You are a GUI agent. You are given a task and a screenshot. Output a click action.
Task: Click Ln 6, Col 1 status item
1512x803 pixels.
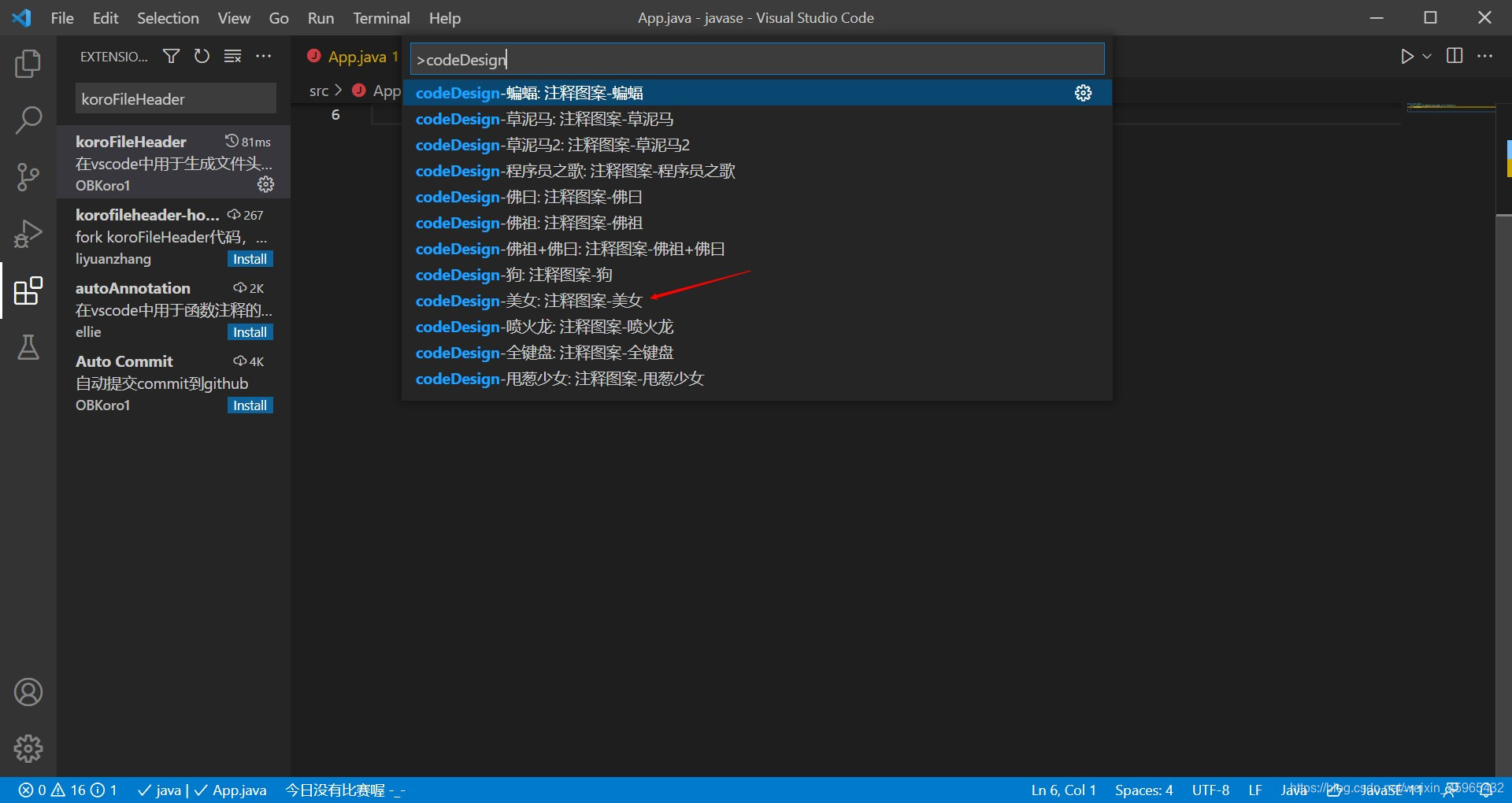click(x=1063, y=790)
